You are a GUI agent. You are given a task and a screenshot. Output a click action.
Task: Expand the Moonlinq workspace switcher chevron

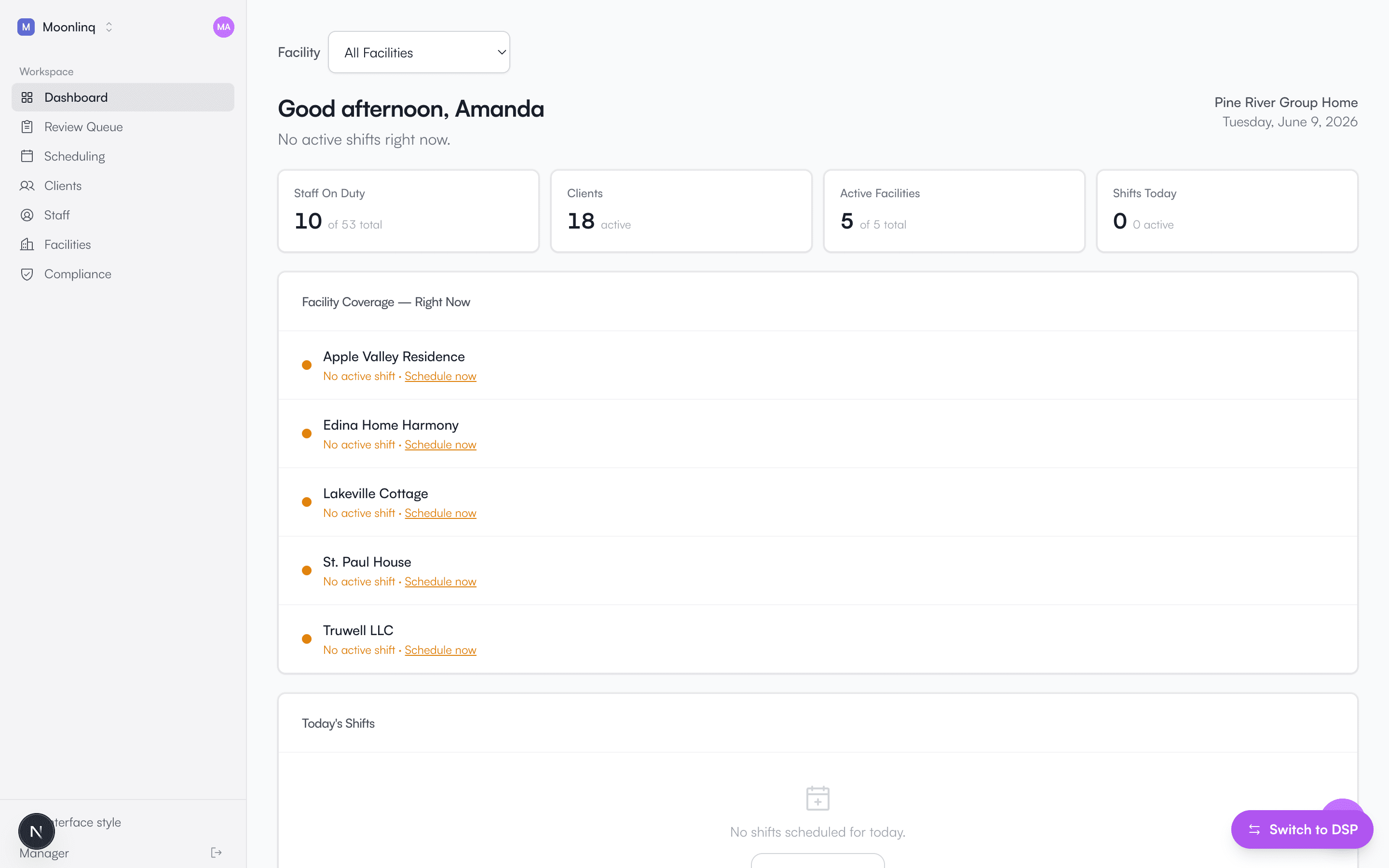(x=109, y=27)
